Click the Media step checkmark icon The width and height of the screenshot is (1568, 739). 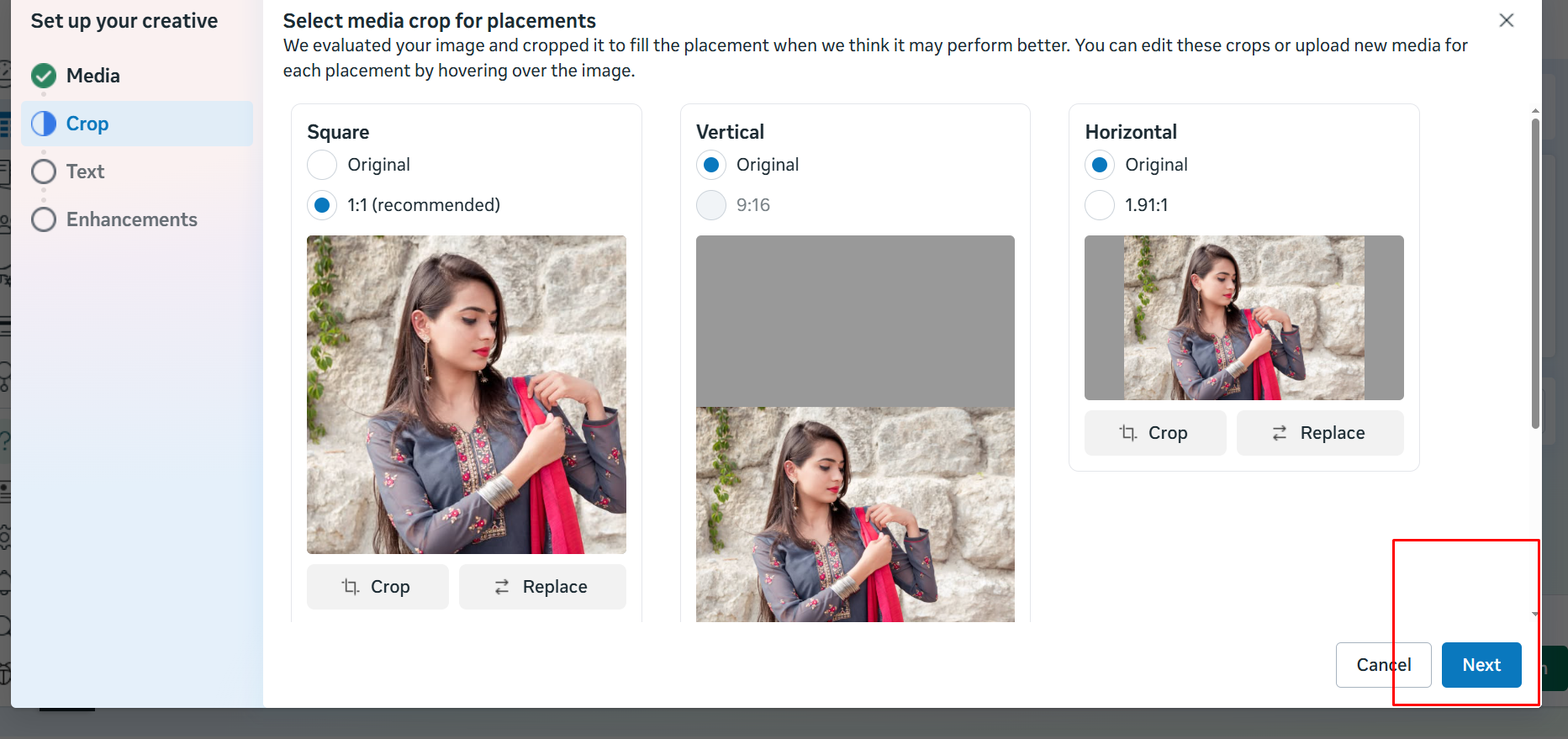pos(44,76)
